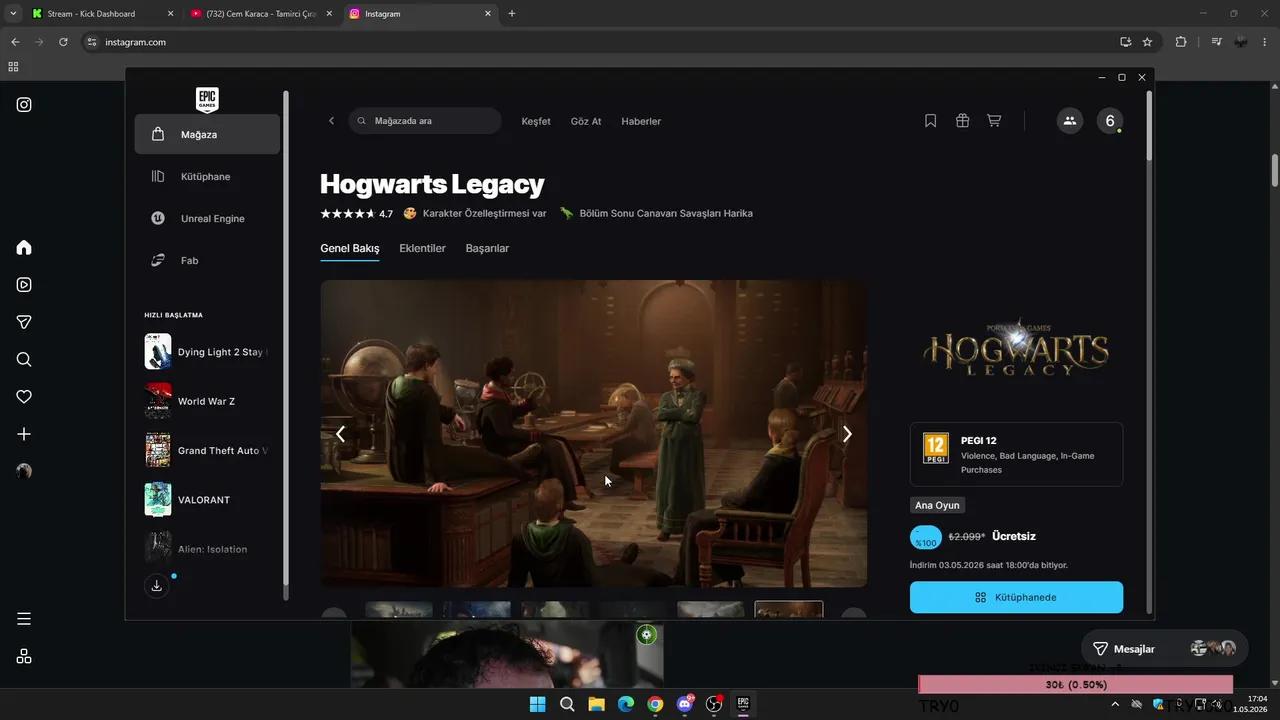This screenshot has width=1280, height=720.
Task: Open Mağaza store in Epic sidebar
Action: (x=207, y=134)
